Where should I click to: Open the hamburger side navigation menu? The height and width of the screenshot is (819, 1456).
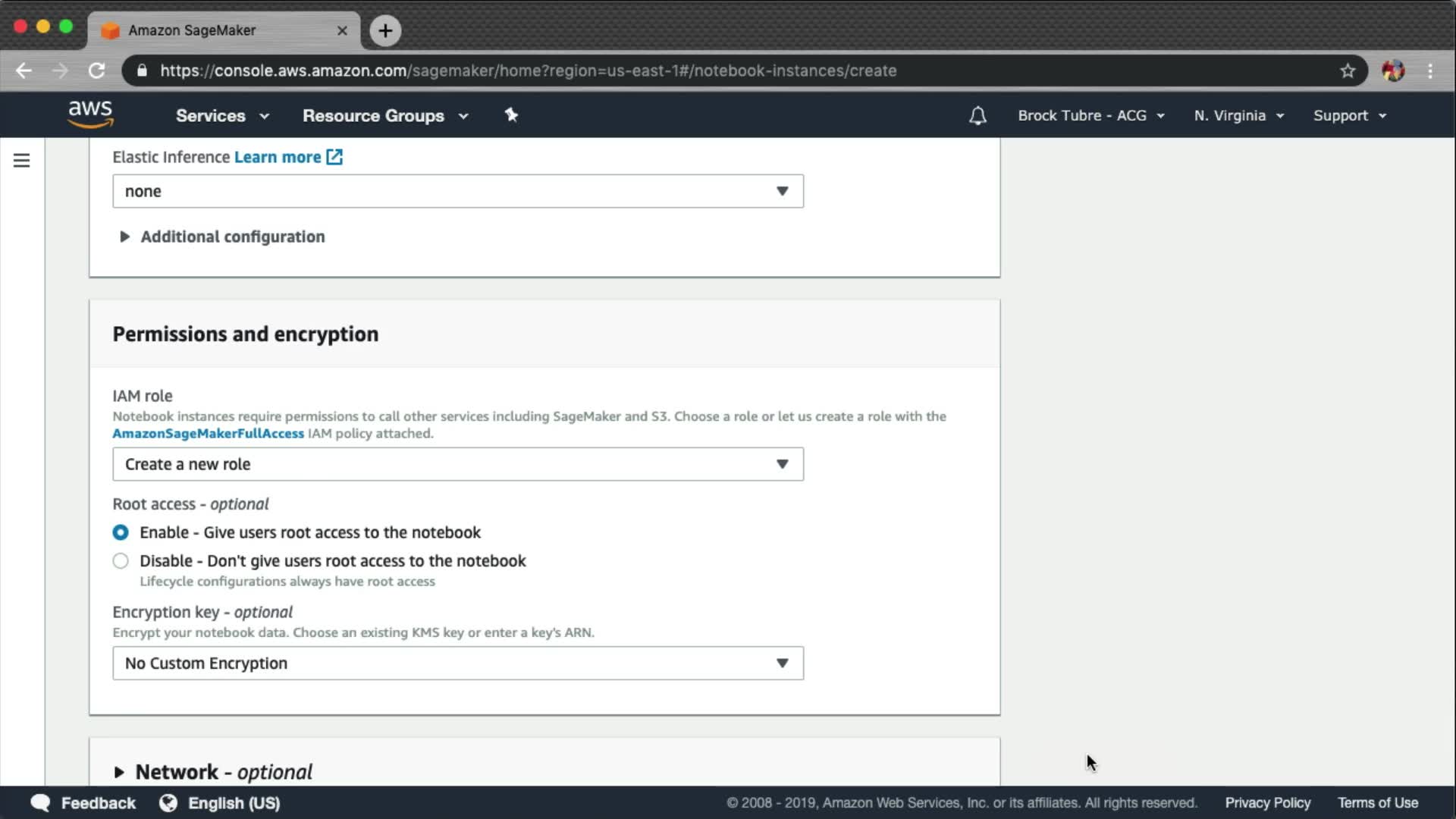[21, 161]
